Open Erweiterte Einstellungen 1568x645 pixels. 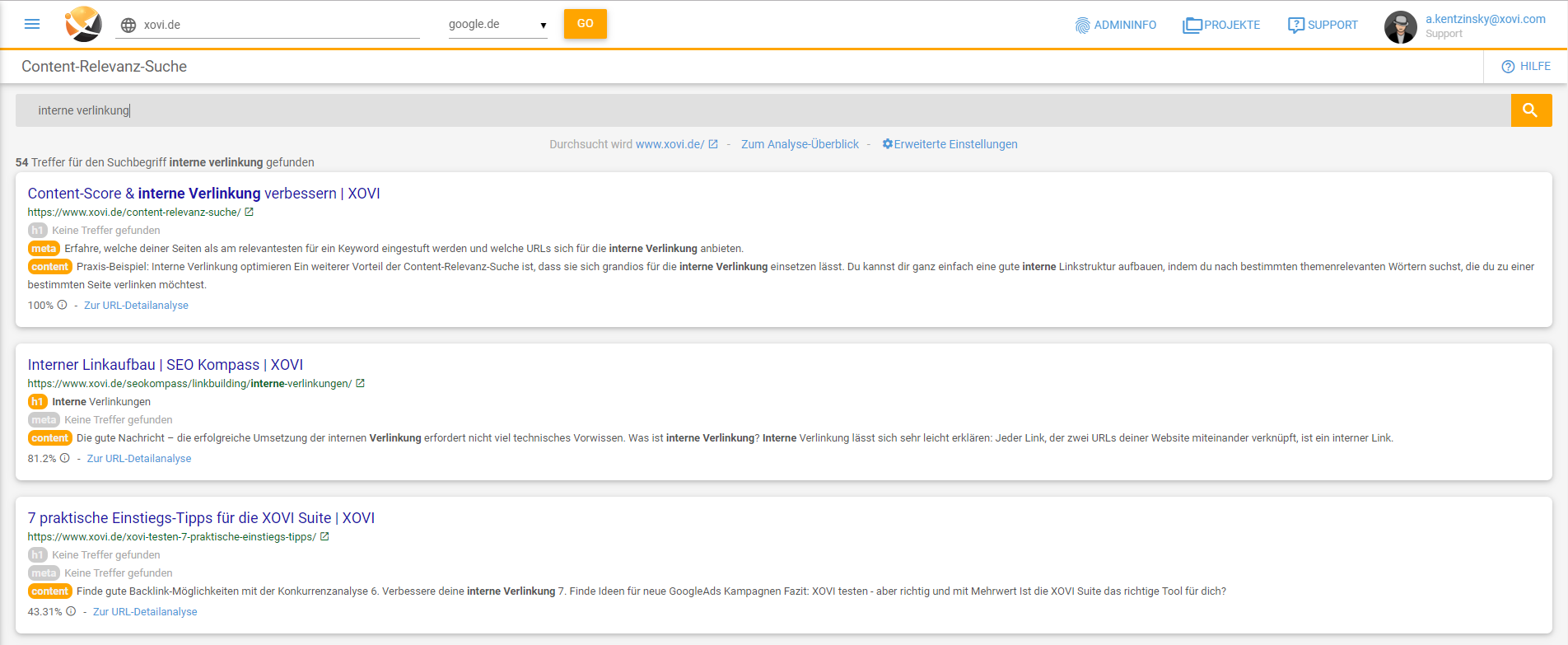click(x=955, y=144)
